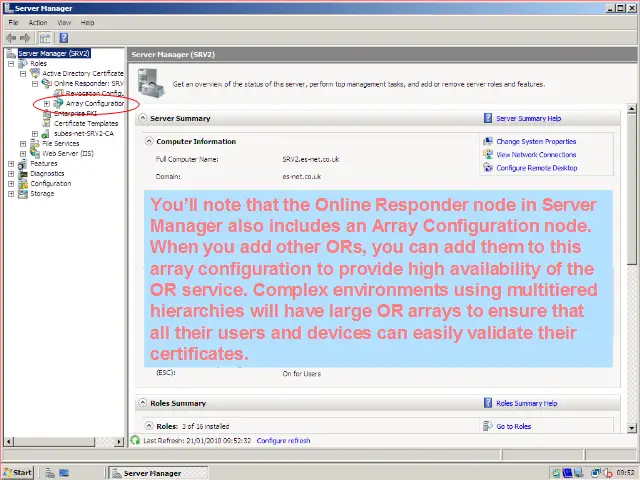The width and height of the screenshot is (640, 480).
Task: Click the Web Server (IIS) node icon
Action: coord(35,153)
